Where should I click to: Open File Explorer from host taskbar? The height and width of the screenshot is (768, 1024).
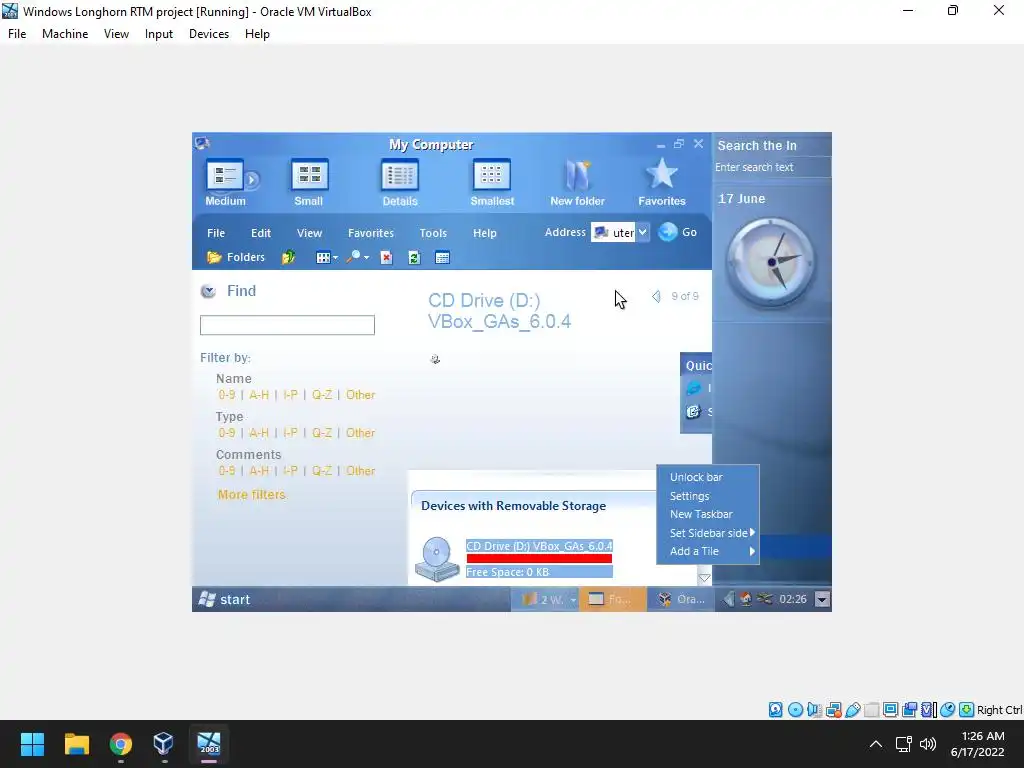coord(76,744)
